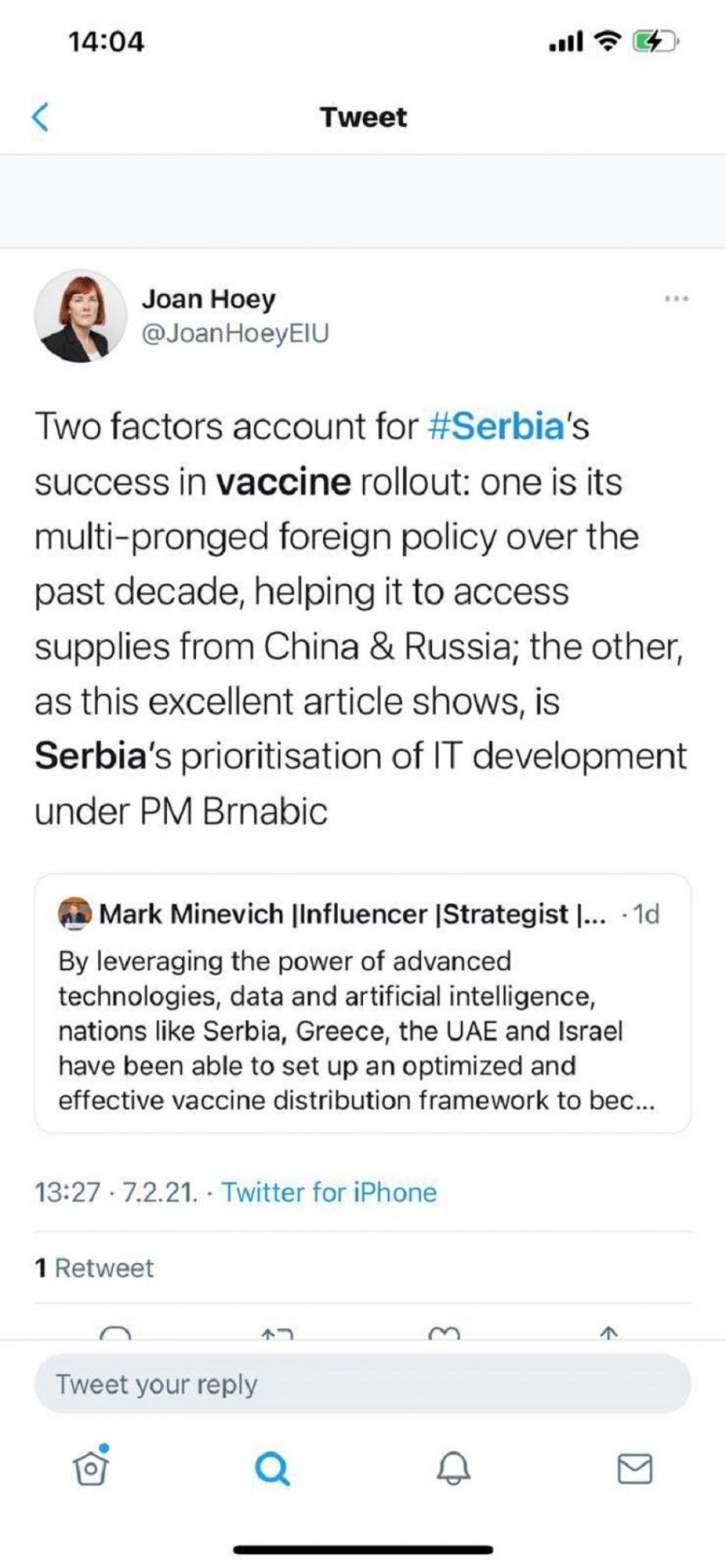This screenshot has height=1568, width=726.
Task: Like the tweet with heart icon
Action: coord(444,1334)
